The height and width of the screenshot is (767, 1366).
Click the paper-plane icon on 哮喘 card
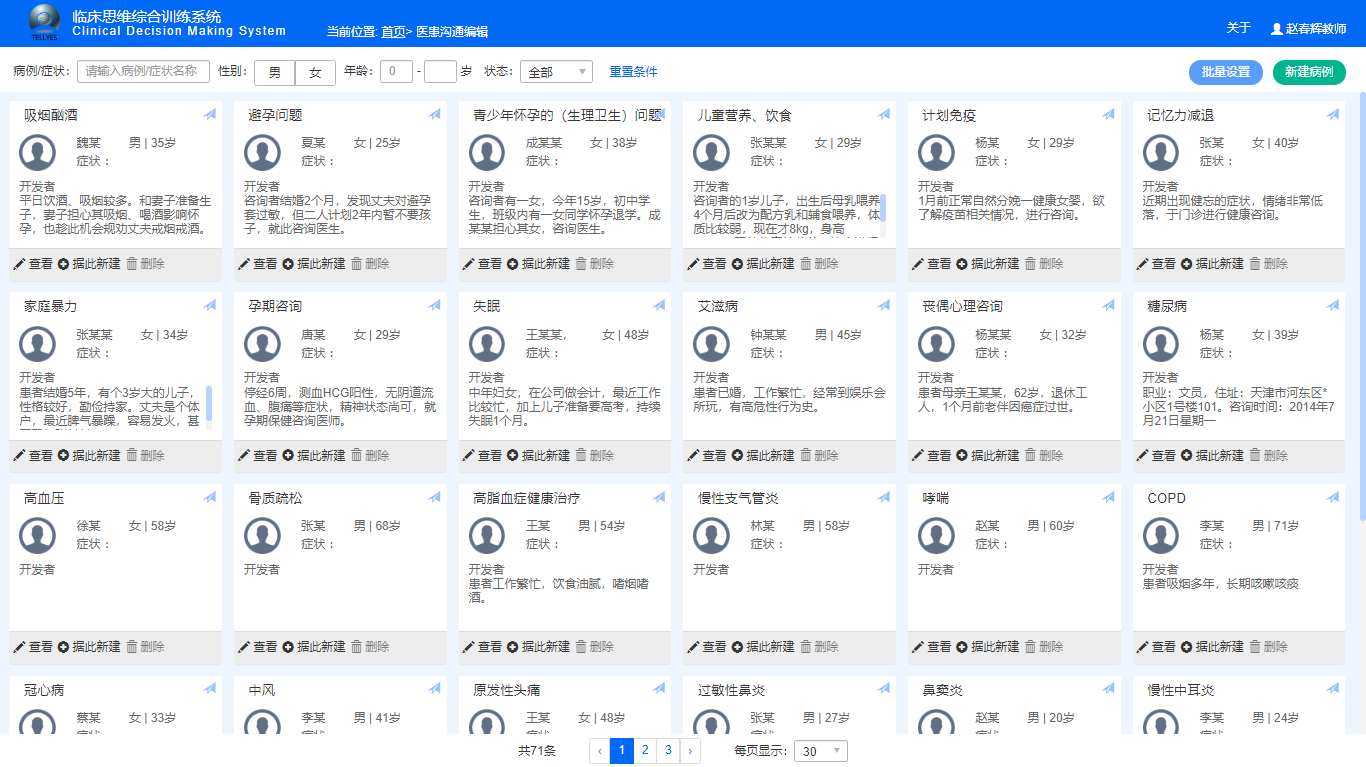[1109, 498]
